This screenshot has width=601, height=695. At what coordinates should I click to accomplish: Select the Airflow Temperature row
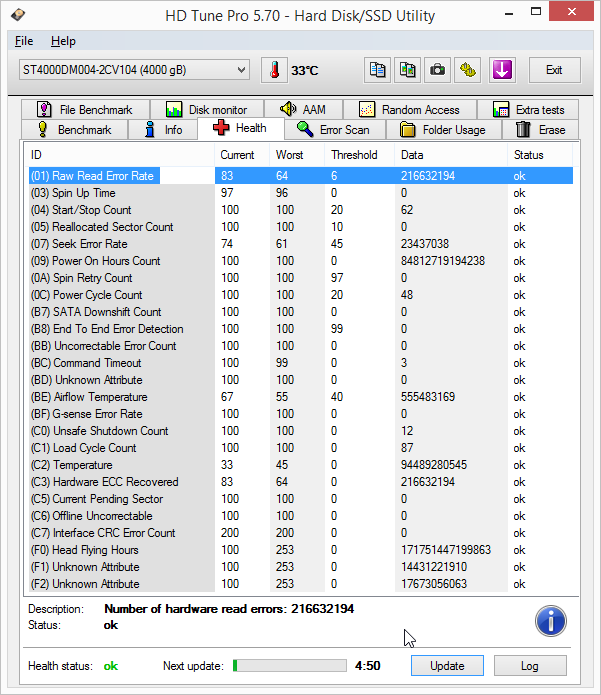pyautogui.click(x=301, y=397)
